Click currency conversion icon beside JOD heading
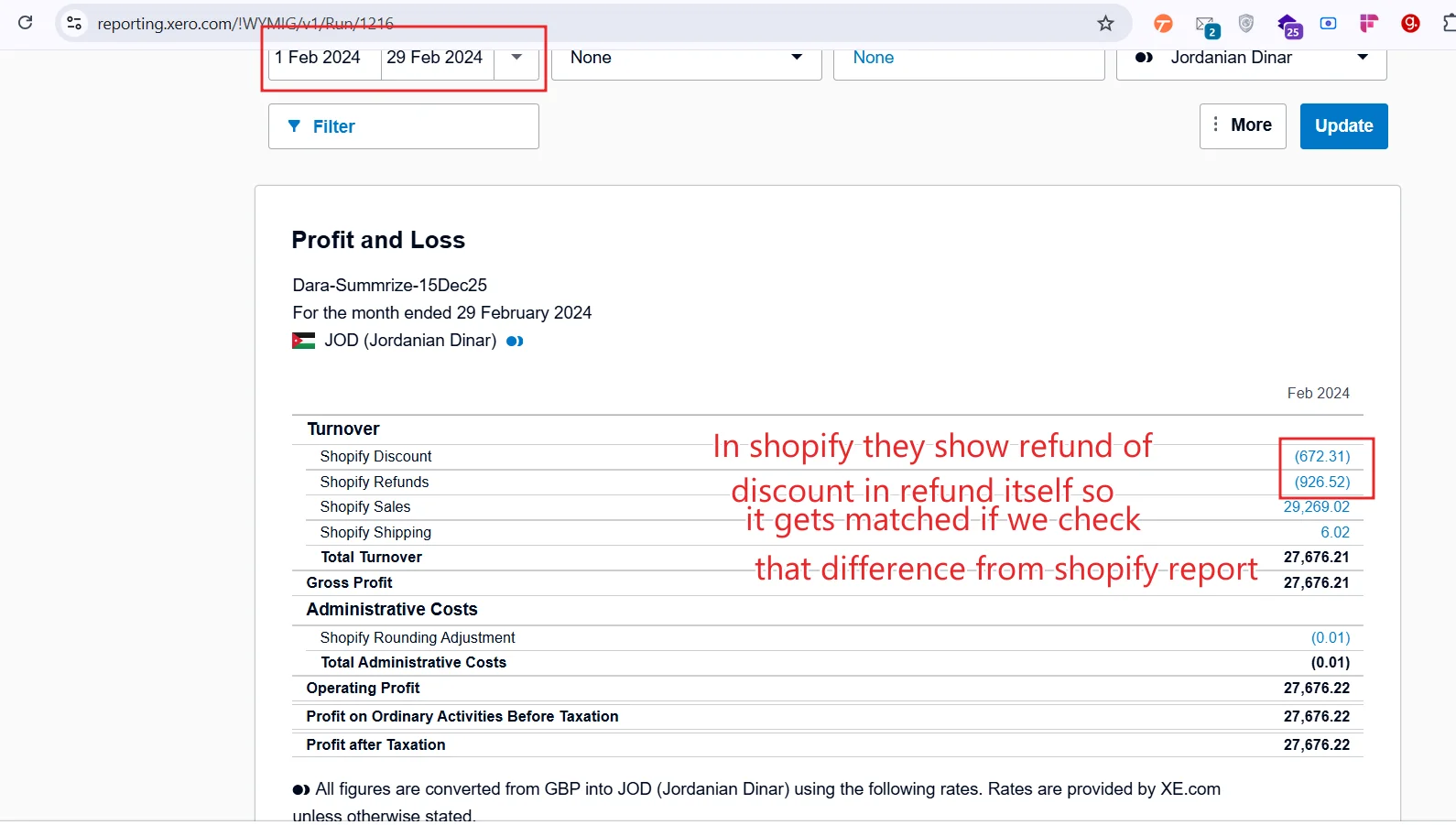1456x825 pixels. click(x=515, y=341)
